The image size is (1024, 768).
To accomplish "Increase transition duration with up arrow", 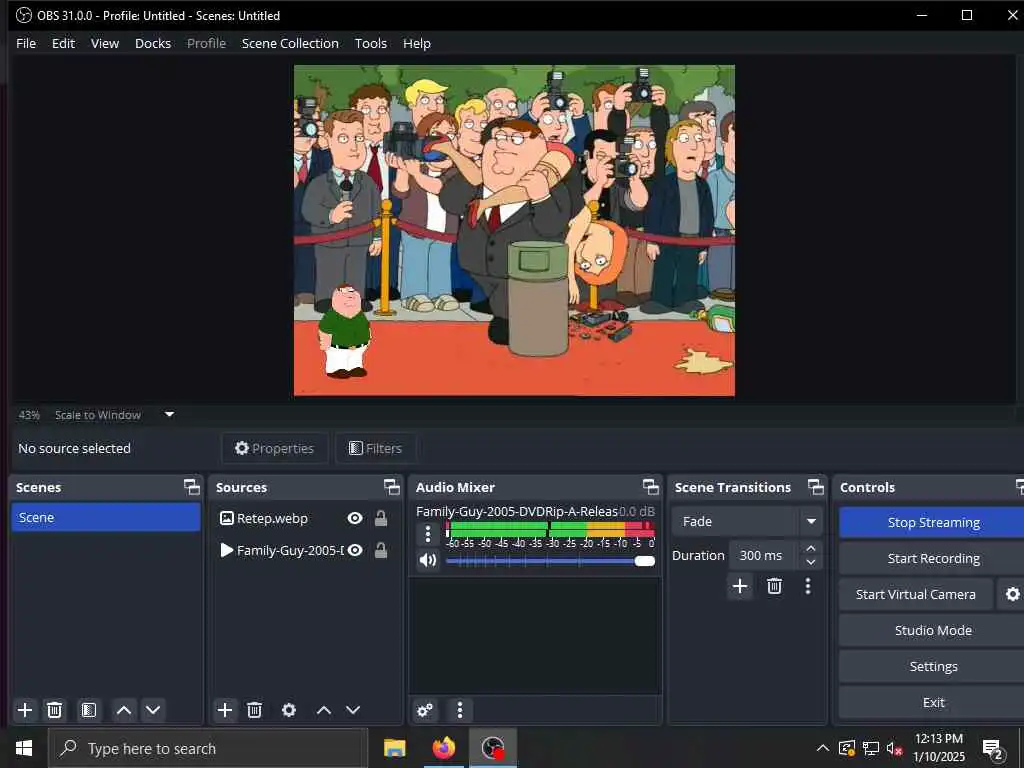I will tap(811, 549).
